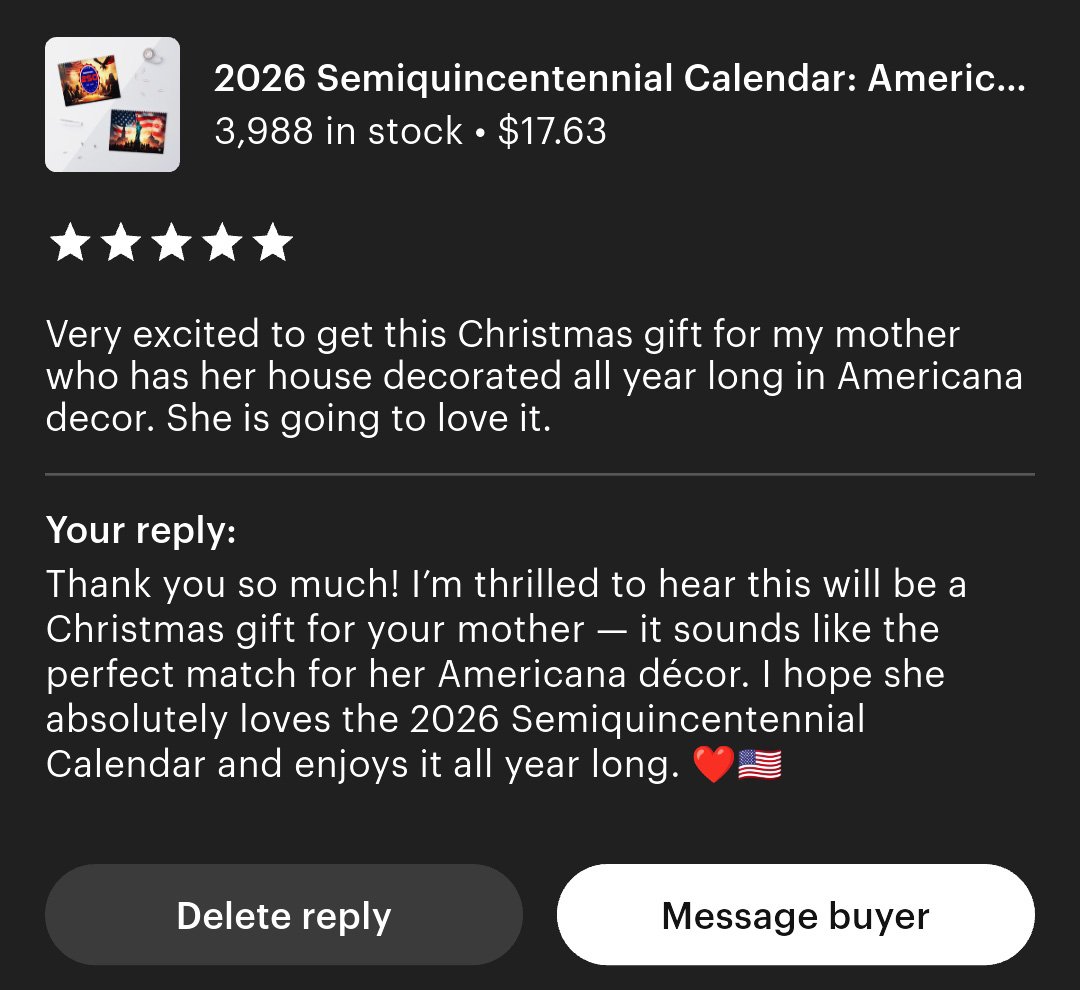Select the "Your reply:" heading
The image size is (1080, 990).
coord(141,530)
